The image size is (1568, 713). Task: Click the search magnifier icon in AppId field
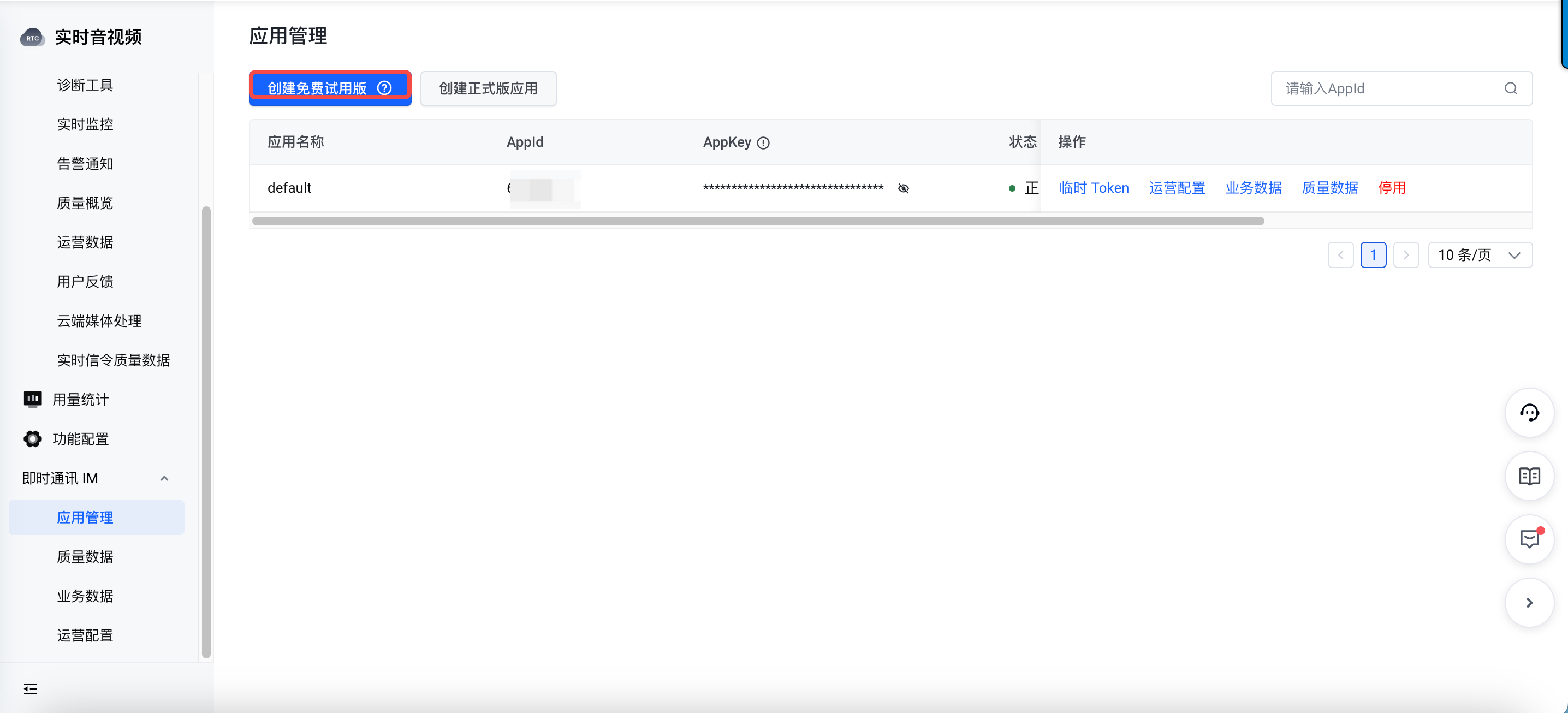1510,88
